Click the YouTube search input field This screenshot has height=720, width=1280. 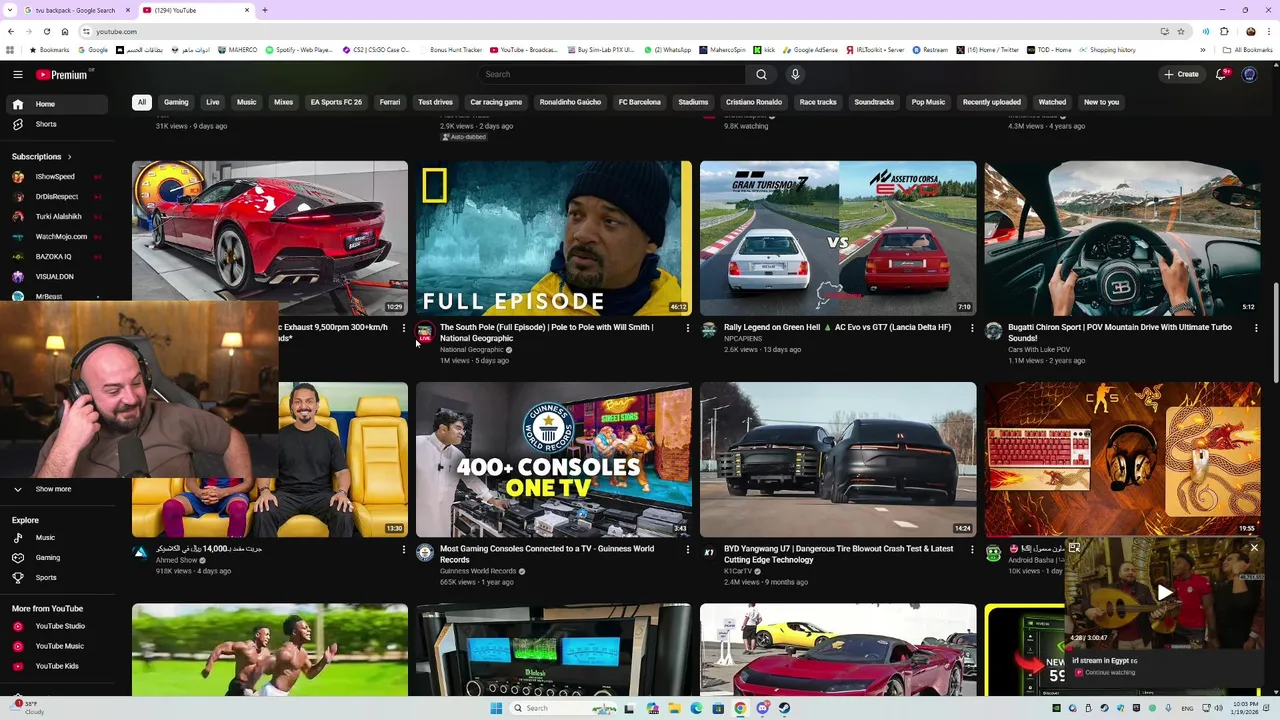[x=611, y=74]
